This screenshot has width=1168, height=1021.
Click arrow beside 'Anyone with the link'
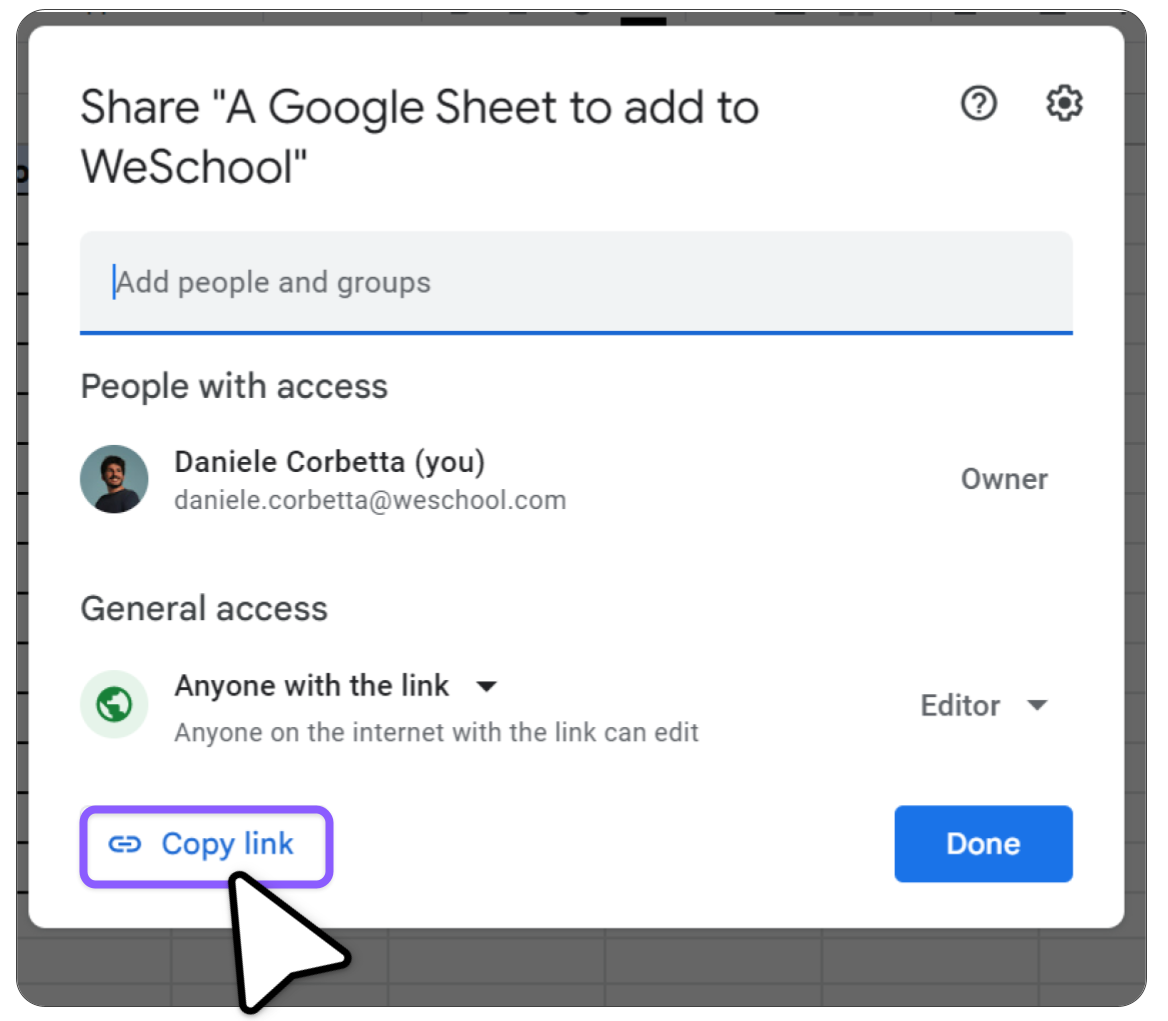tap(486, 687)
